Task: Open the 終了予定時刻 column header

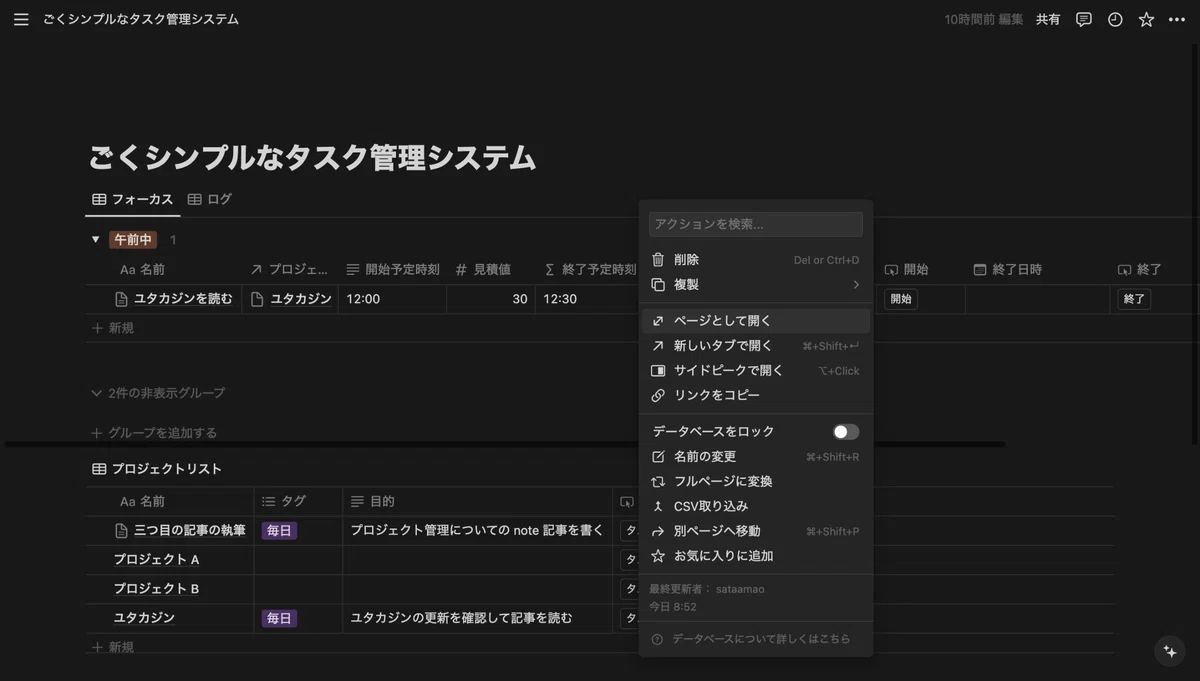Action: 590,269
